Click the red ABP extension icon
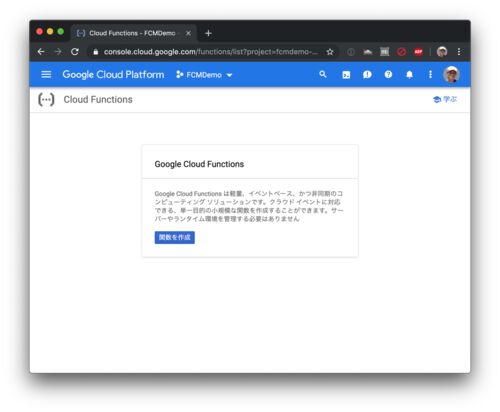This screenshot has width=500, height=412. point(418,52)
